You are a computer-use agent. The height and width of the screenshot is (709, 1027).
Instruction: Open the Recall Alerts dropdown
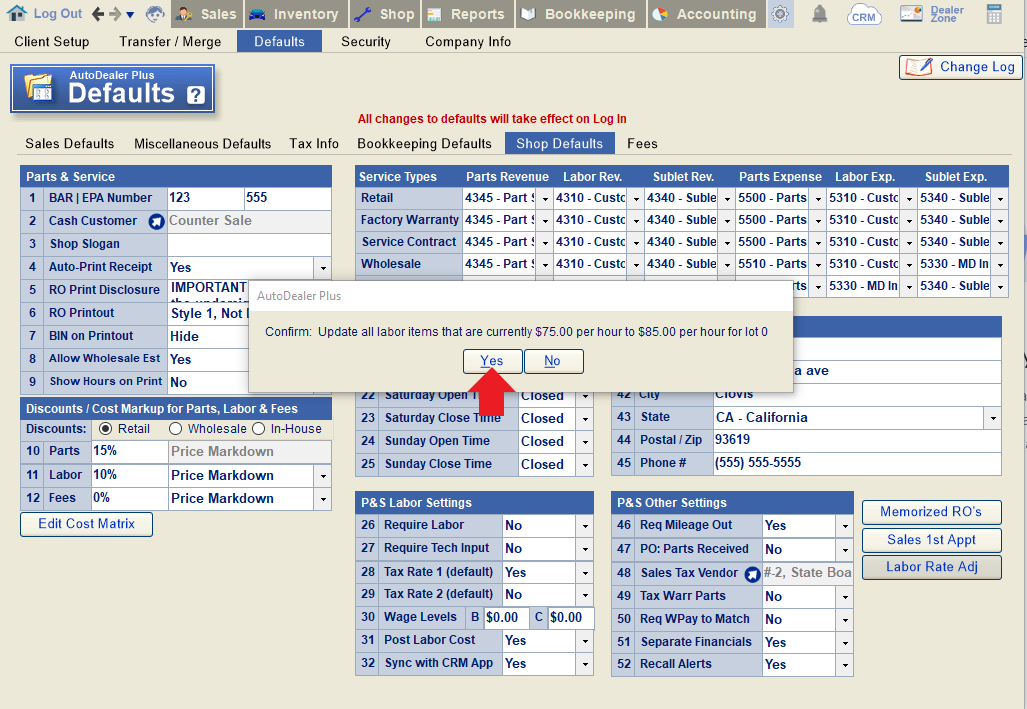(x=845, y=665)
